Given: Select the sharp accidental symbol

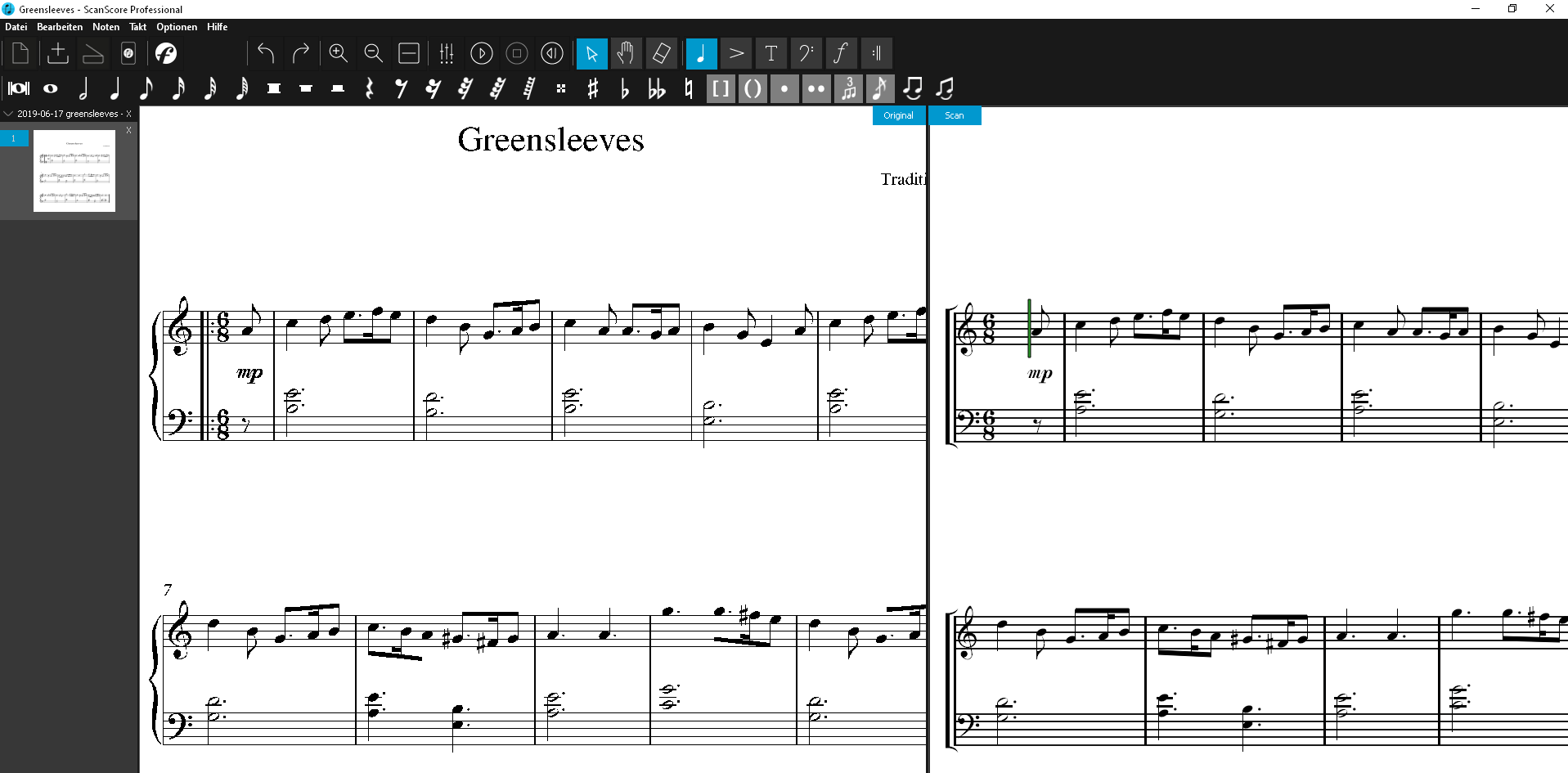Looking at the screenshot, I should 593,88.
